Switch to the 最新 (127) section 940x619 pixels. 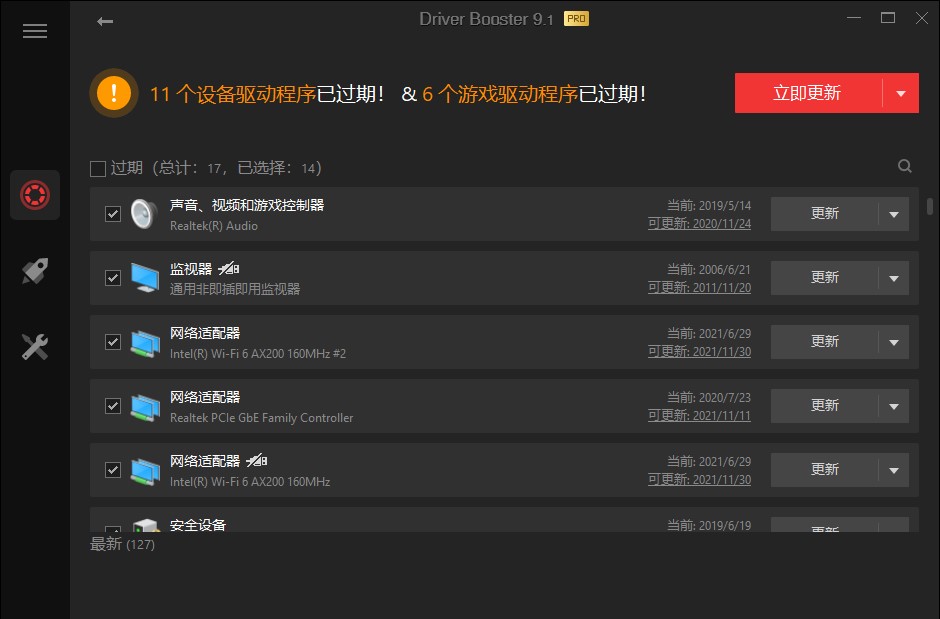pos(124,544)
